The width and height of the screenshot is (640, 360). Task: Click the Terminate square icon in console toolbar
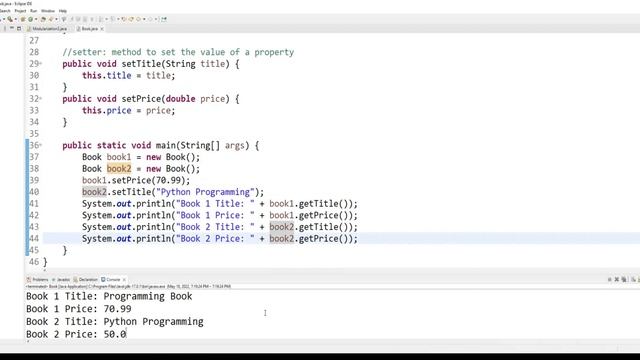[x=609, y=280]
